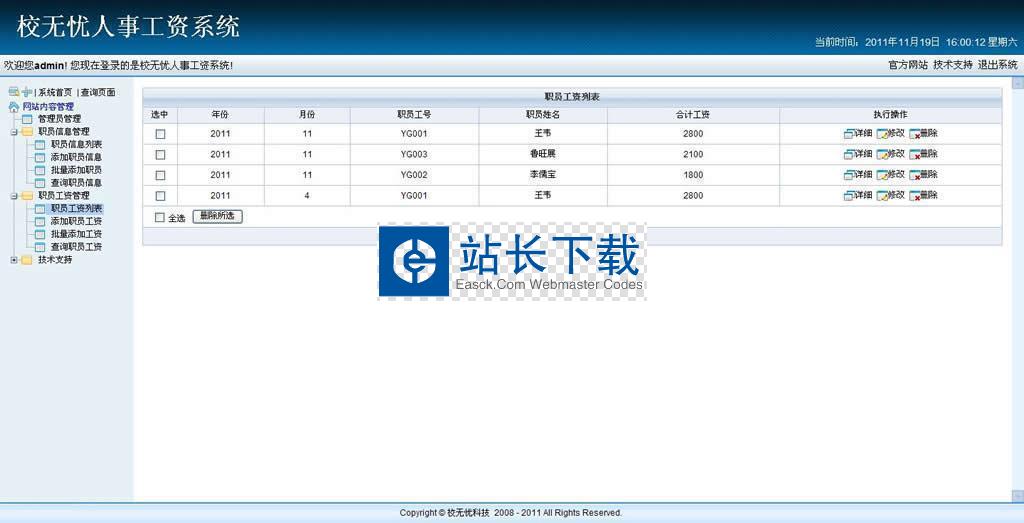Click the 职员工号 column header
1024x523 pixels.
point(414,114)
